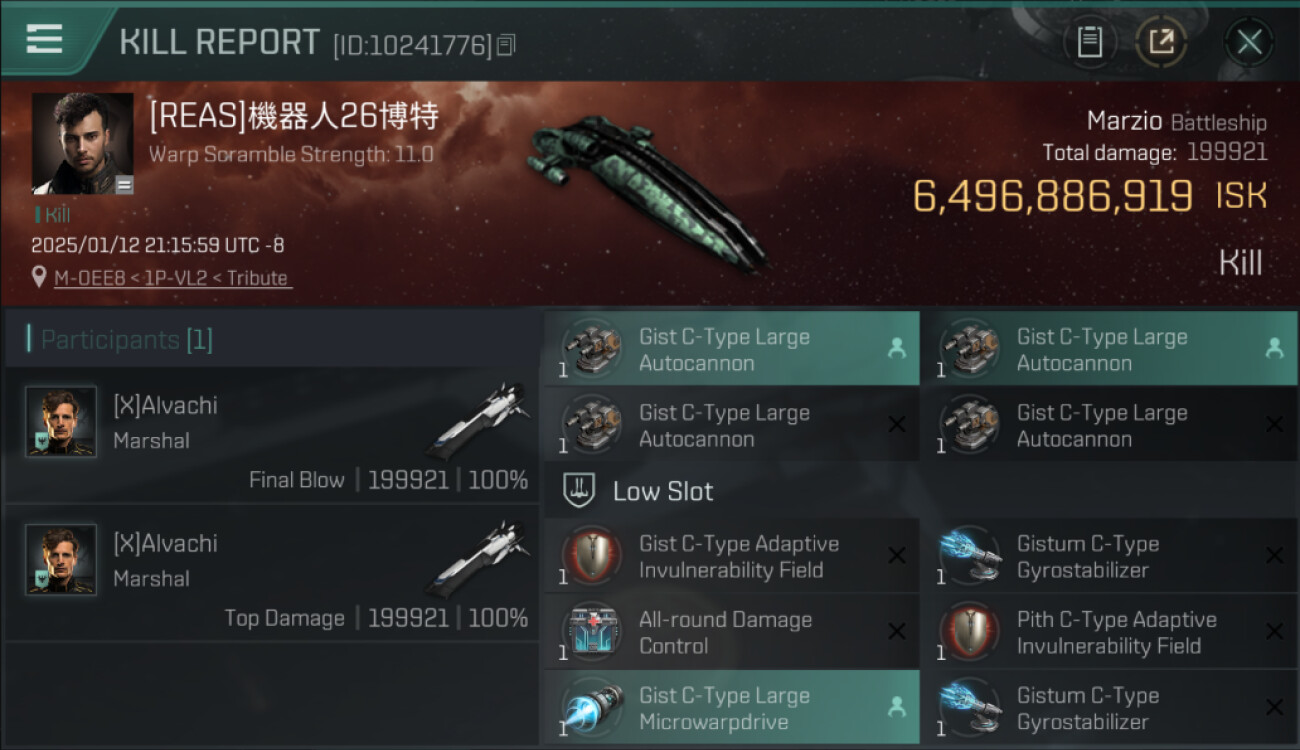The width and height of the screenshot is (1300, 750).
Task: Click the share kill report icon
Action: coord(1161,42)
